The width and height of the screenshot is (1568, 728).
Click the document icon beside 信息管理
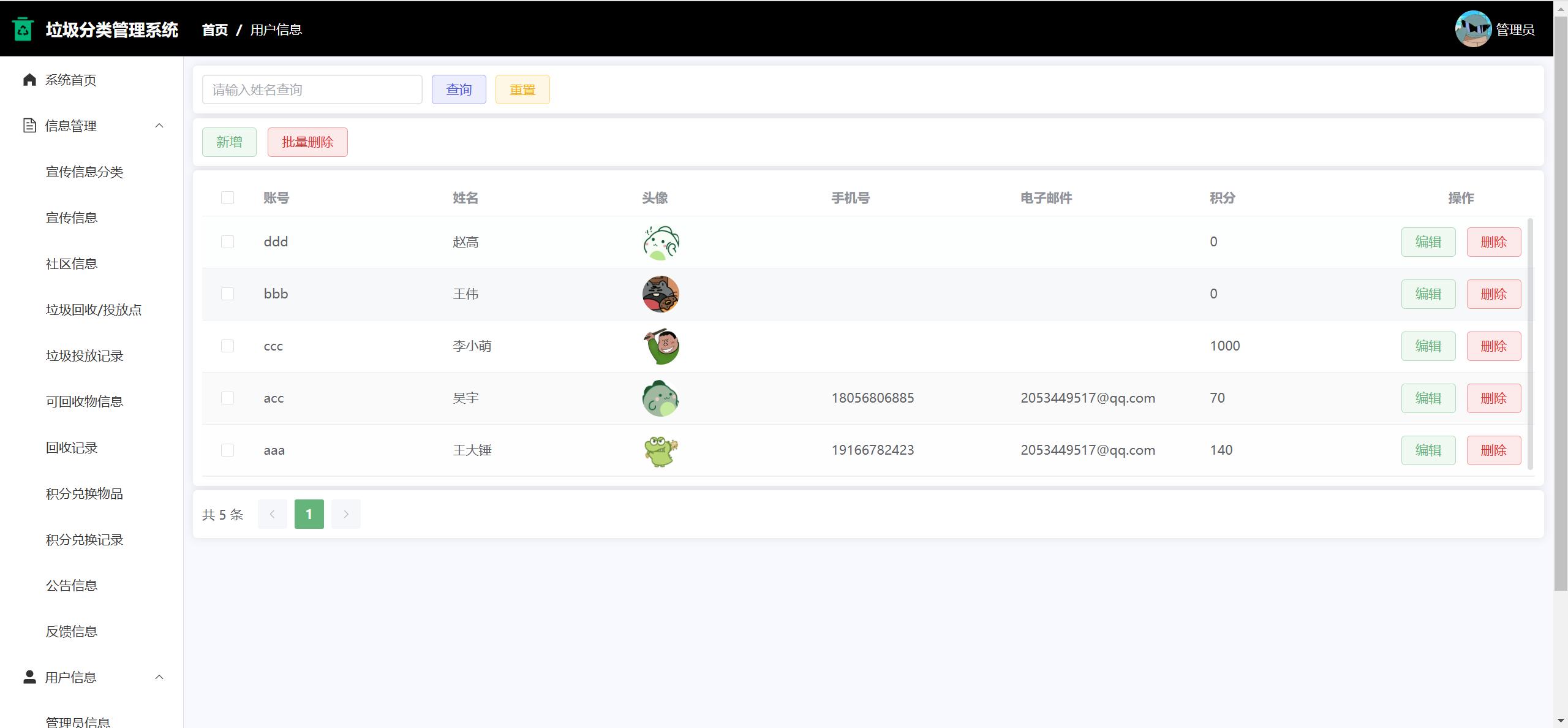coord(29,126)
